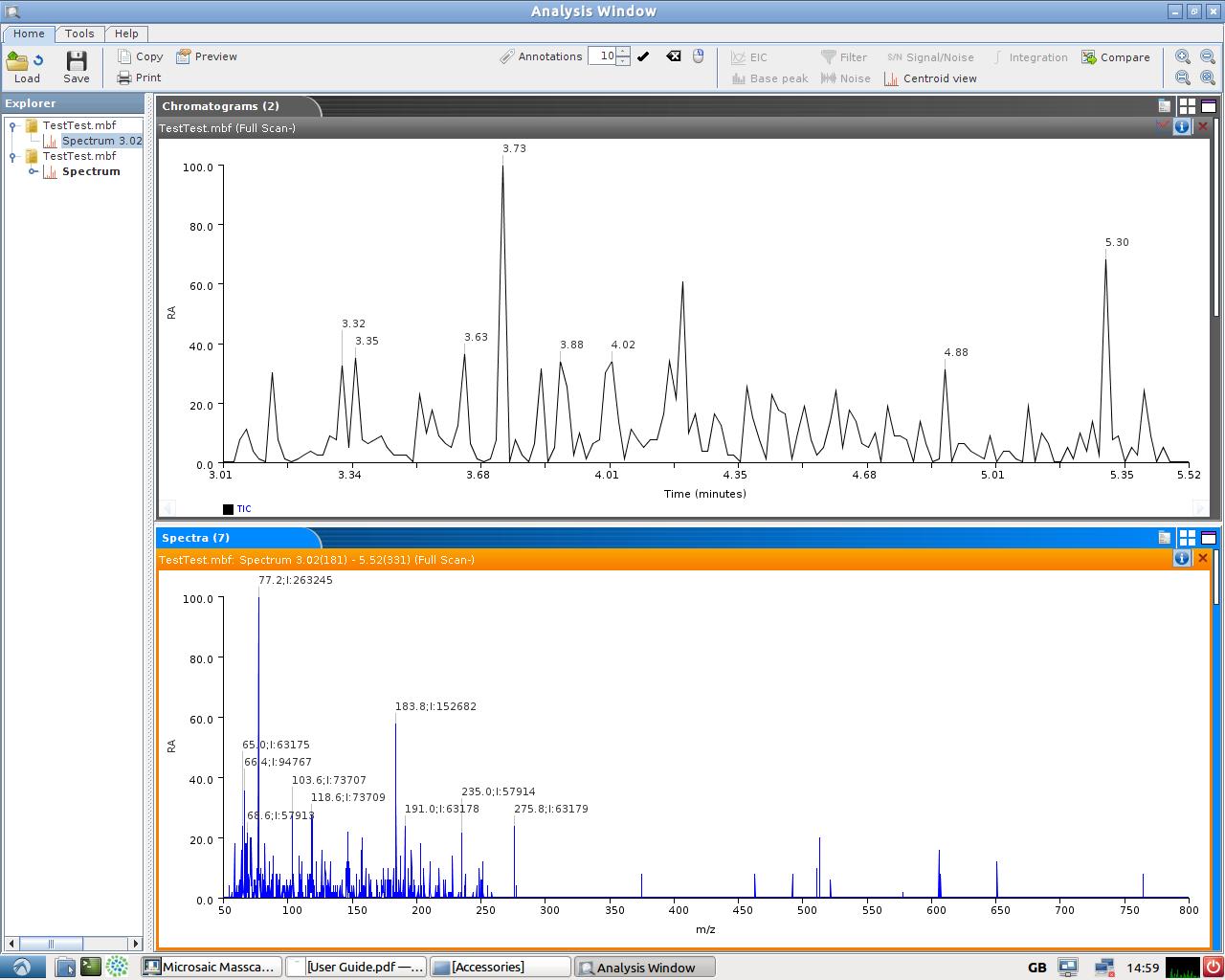Apply annotations with the checkmark icon

(x=643, y=56)
